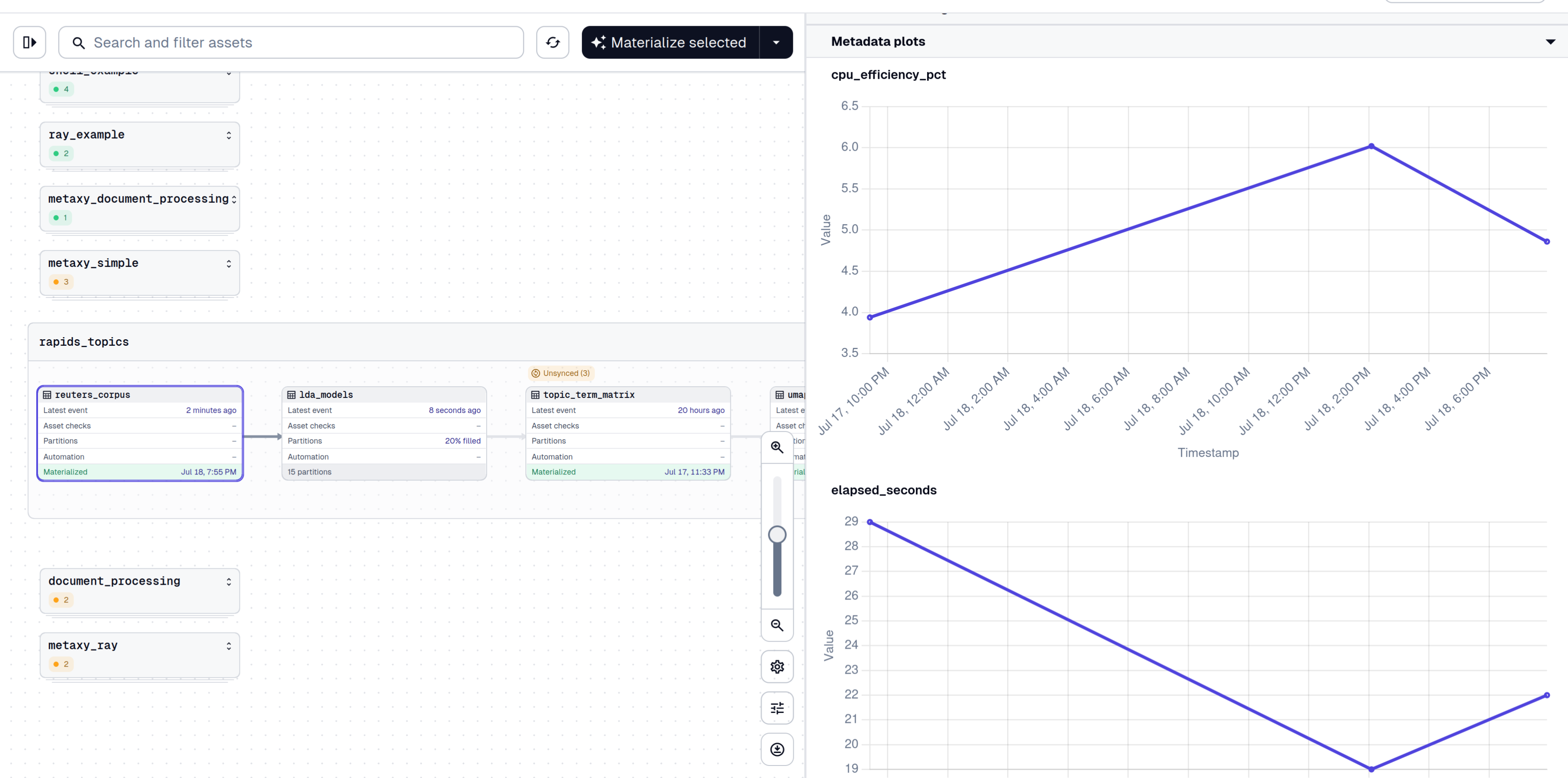Click the metaxy_ray status badge showing 2
The image size is (1568, 778).
point(61,664)
